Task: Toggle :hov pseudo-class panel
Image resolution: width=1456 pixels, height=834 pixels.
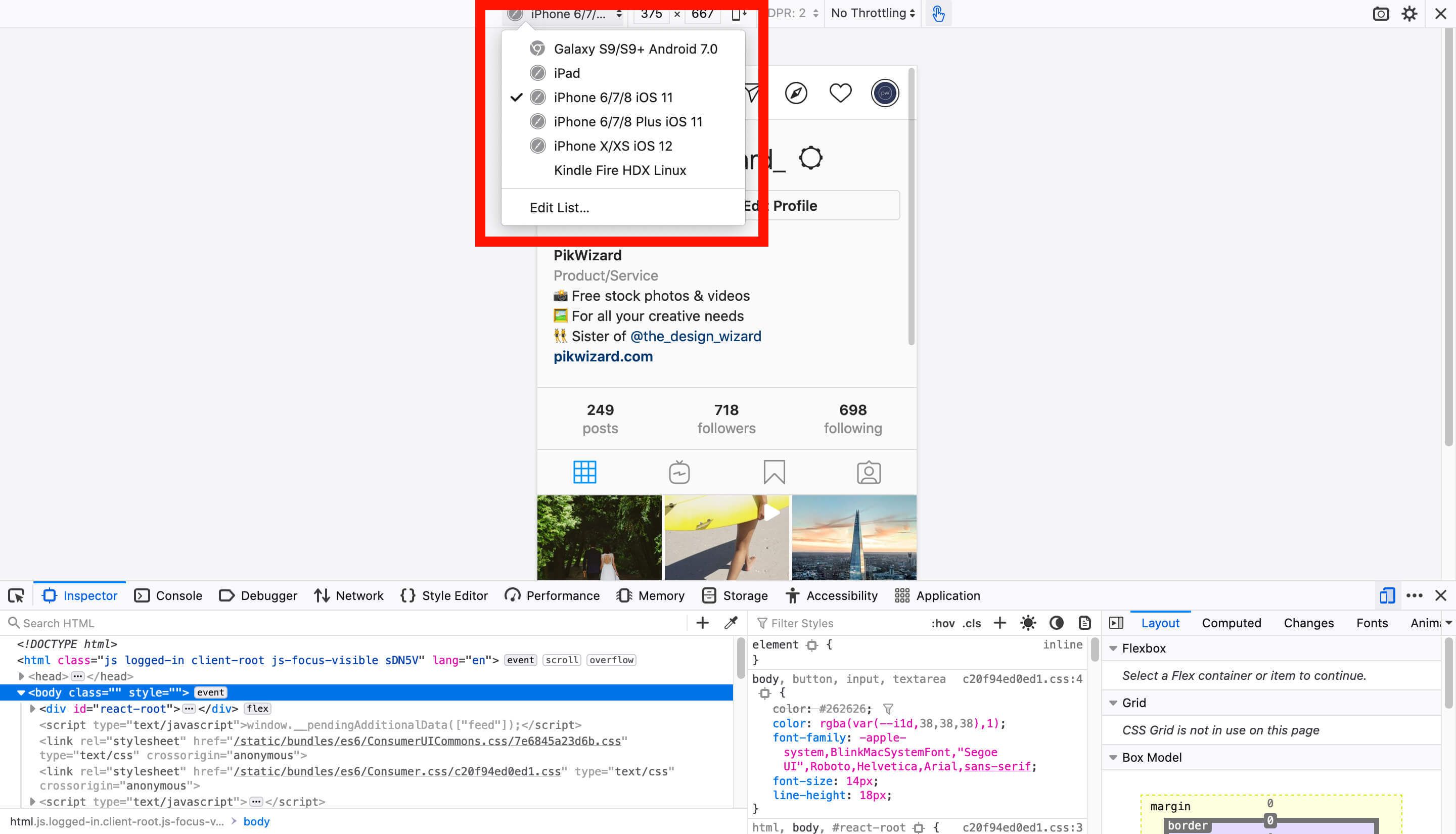Action: pyautogui.click(x=942, y=623)
